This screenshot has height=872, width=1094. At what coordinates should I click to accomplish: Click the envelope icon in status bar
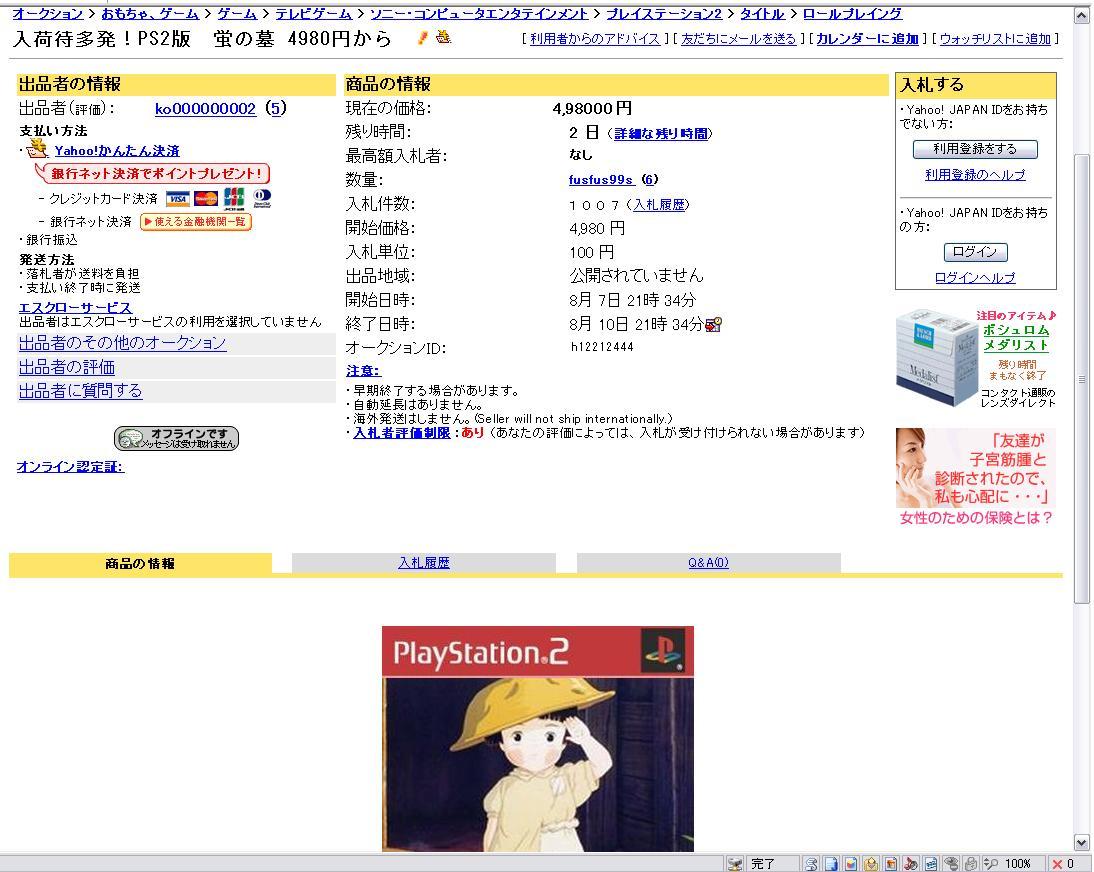[x=871, y=864]
